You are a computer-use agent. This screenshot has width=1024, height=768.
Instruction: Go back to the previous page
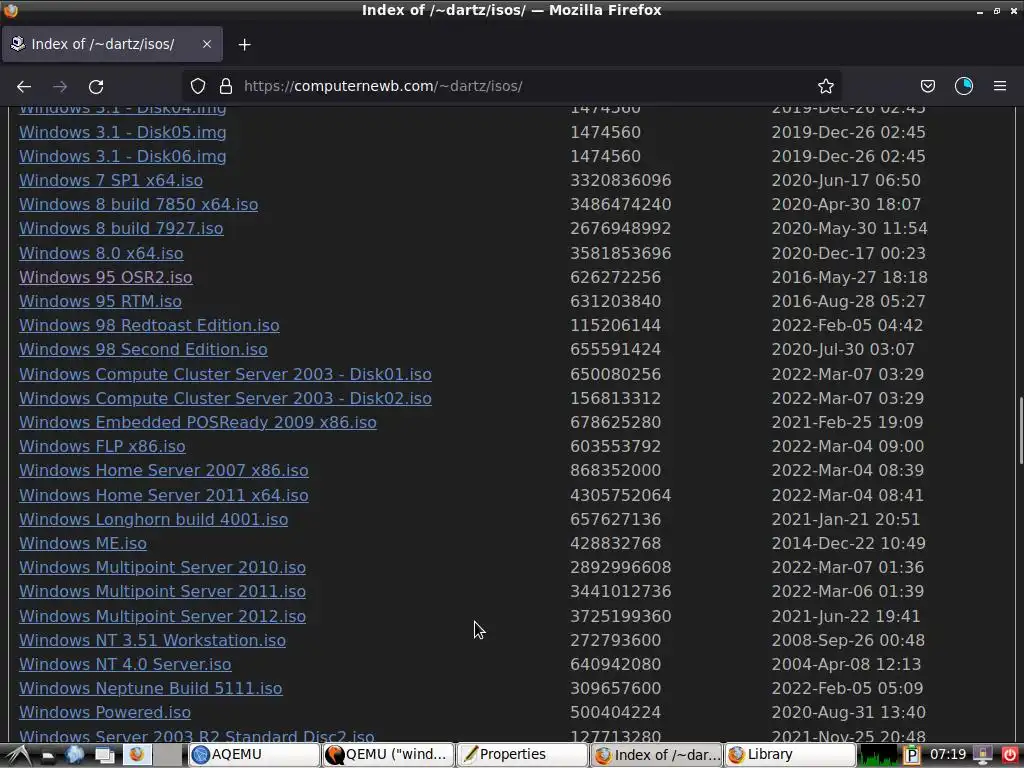point(24,86)
